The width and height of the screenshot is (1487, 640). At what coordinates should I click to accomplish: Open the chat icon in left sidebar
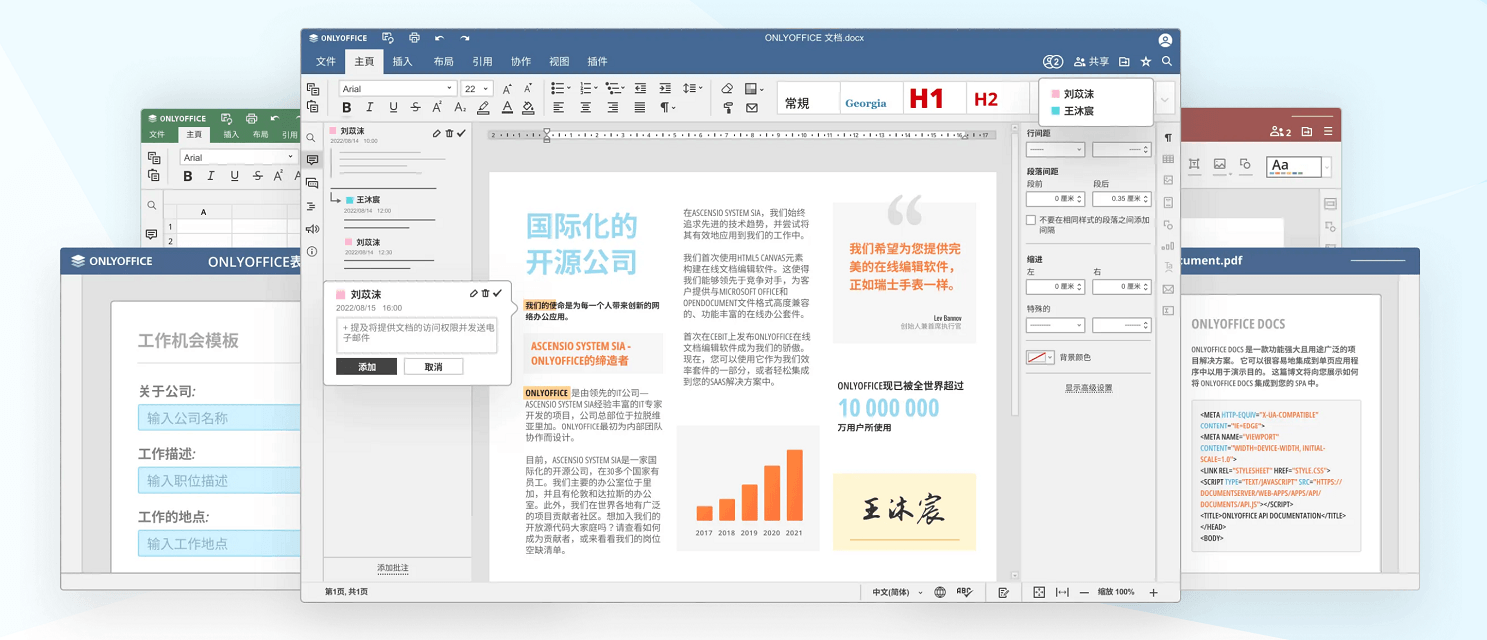312,184
